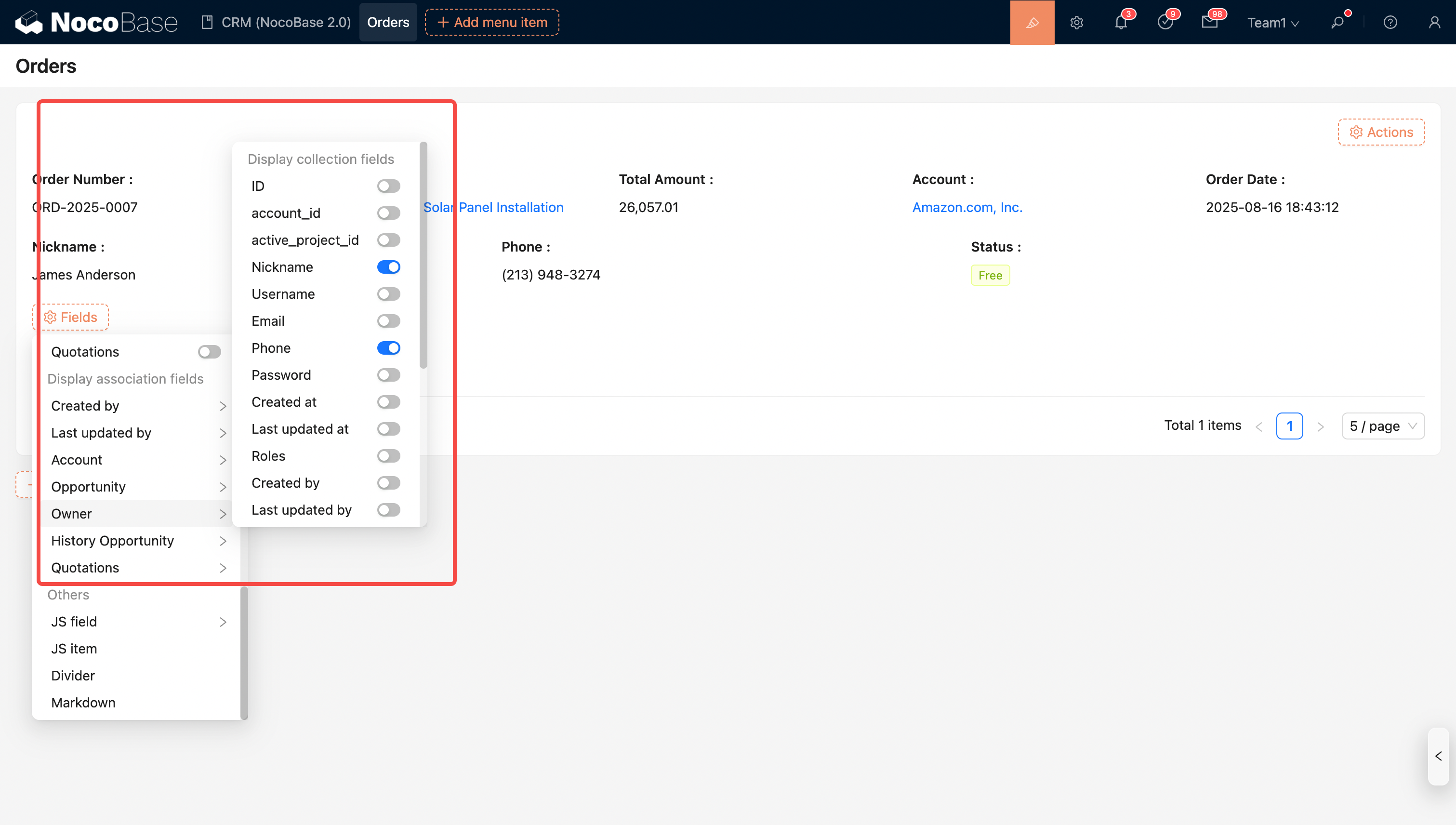Open the help question mark icon

(1390, 23)
